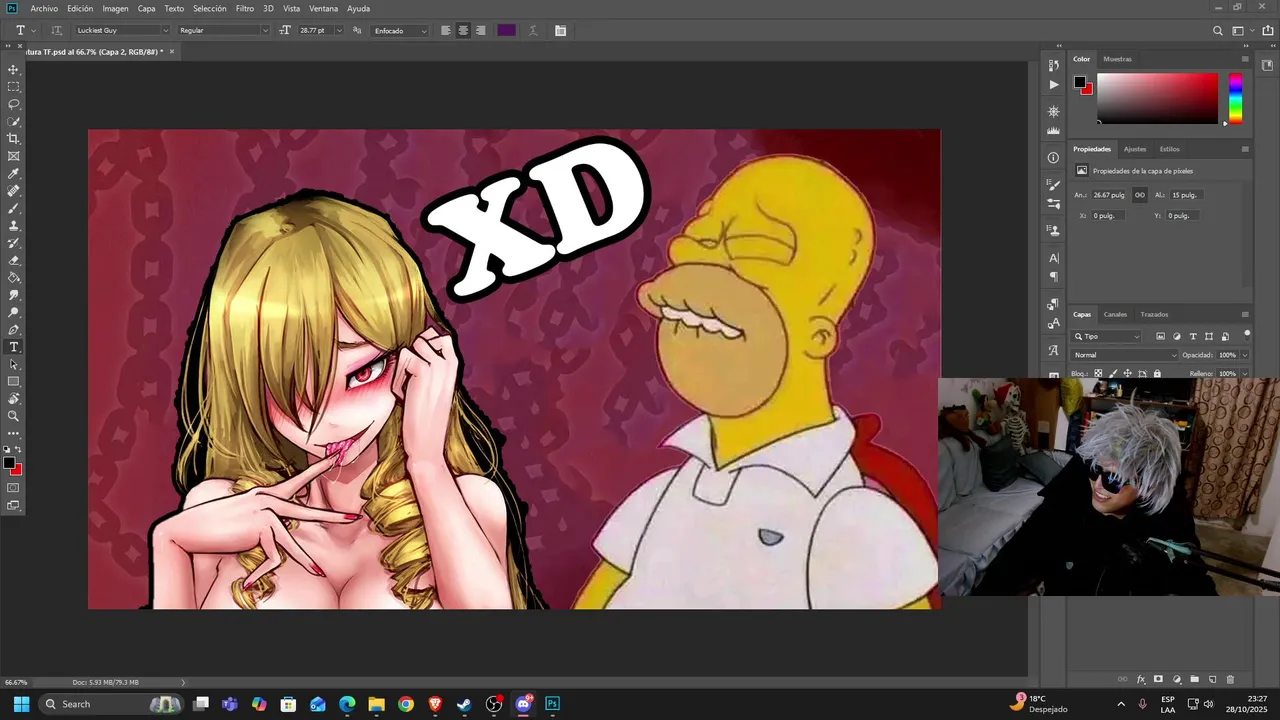Select the Pen tool
Viewport: 1280px width, 720px height.
tap(14, 330)
